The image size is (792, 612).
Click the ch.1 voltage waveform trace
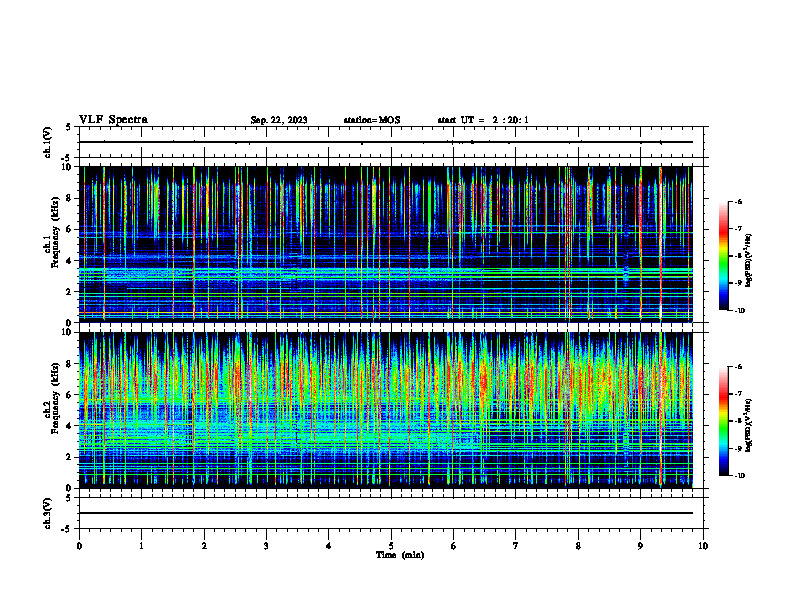[385, 142]
